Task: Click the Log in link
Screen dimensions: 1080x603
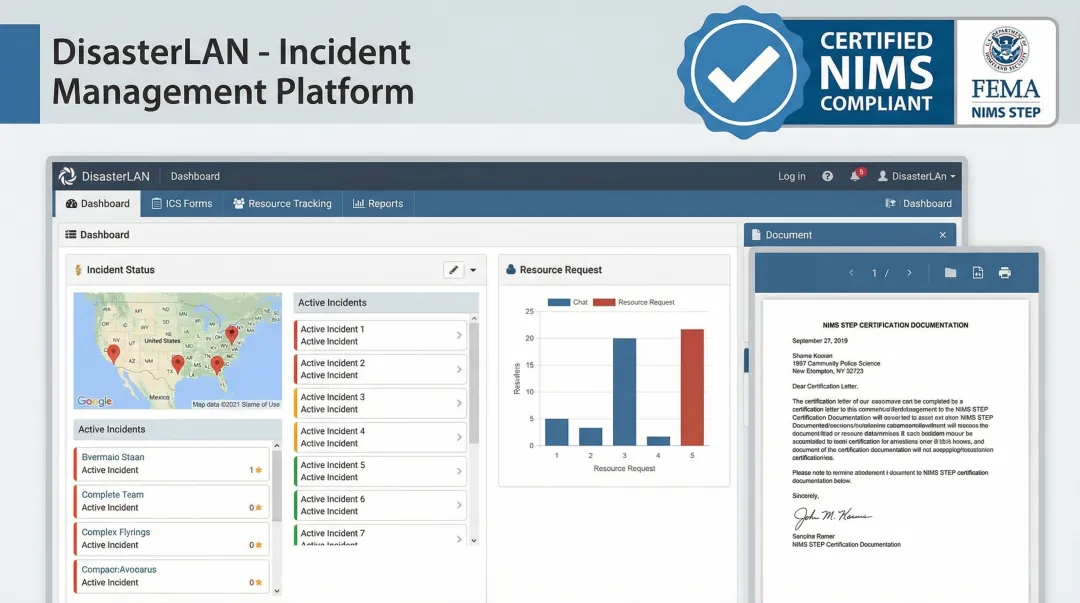Action: click(791, 176)
